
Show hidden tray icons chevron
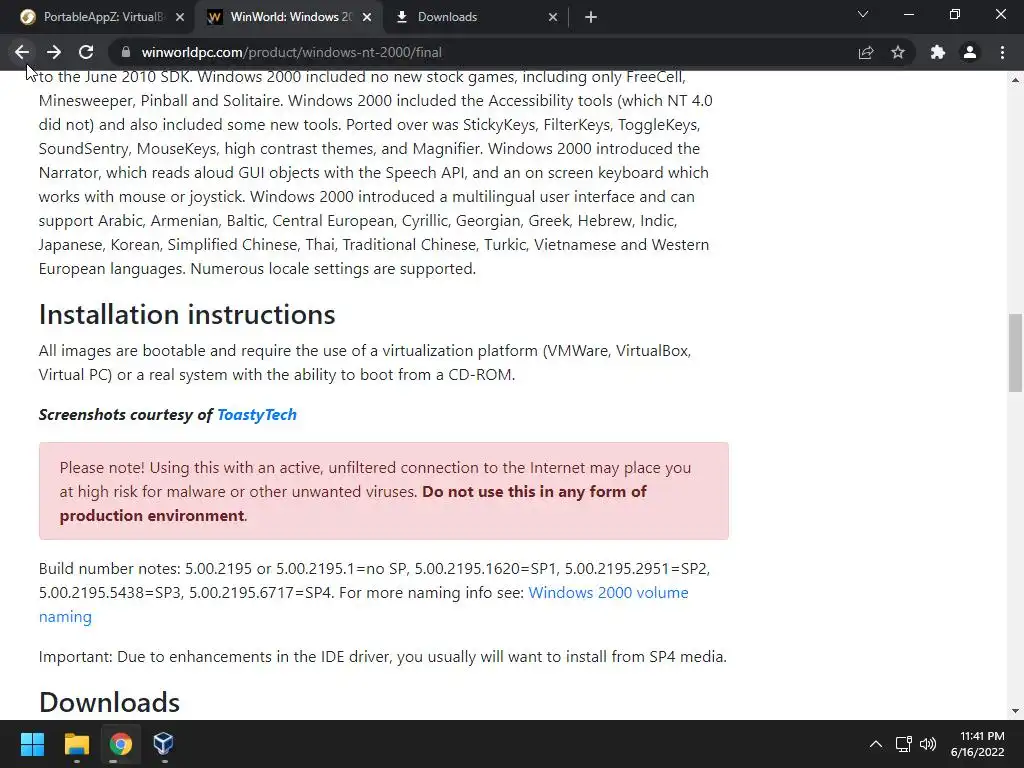(876, 744)
